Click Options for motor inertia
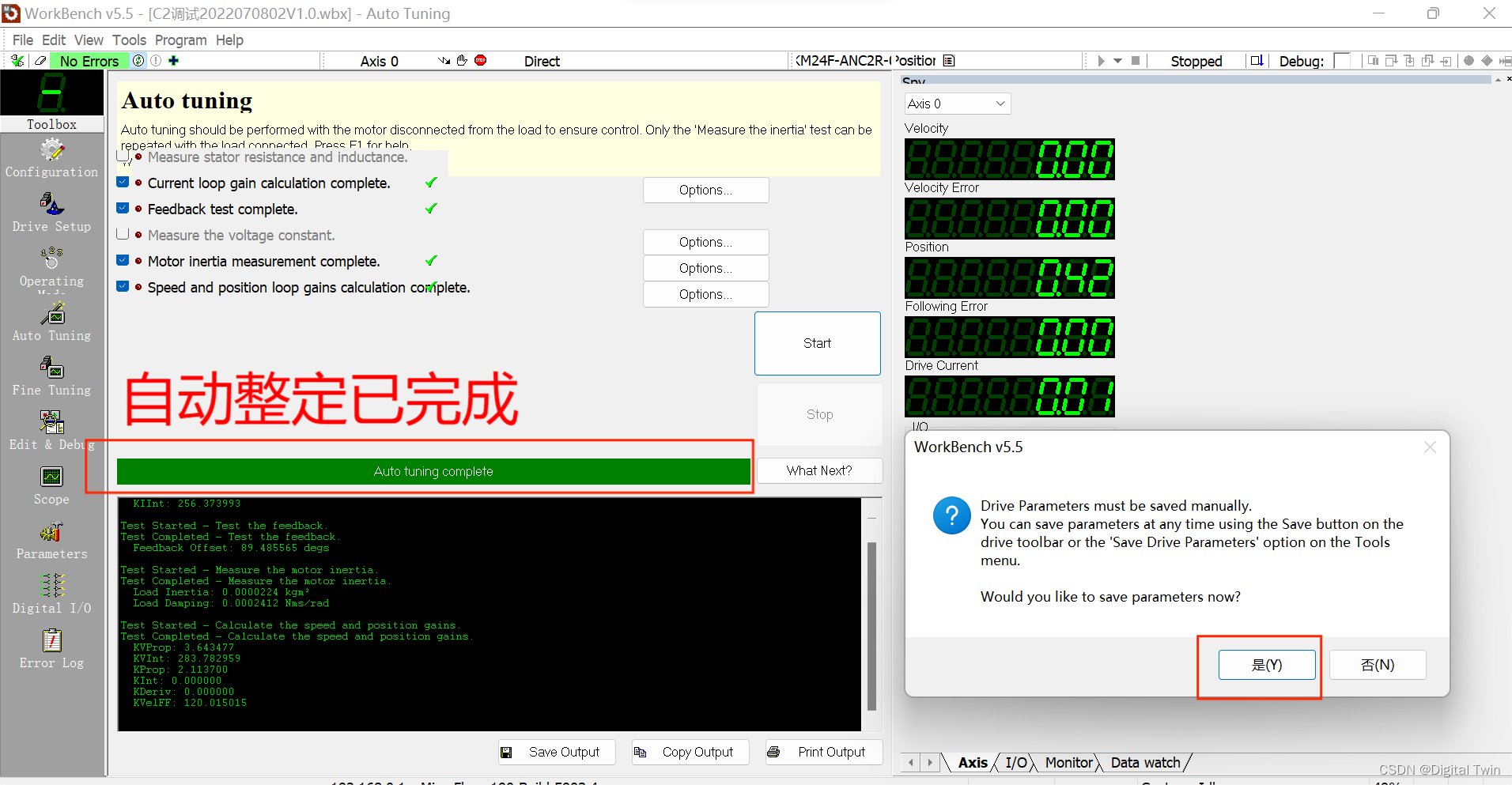 [706, 268]
